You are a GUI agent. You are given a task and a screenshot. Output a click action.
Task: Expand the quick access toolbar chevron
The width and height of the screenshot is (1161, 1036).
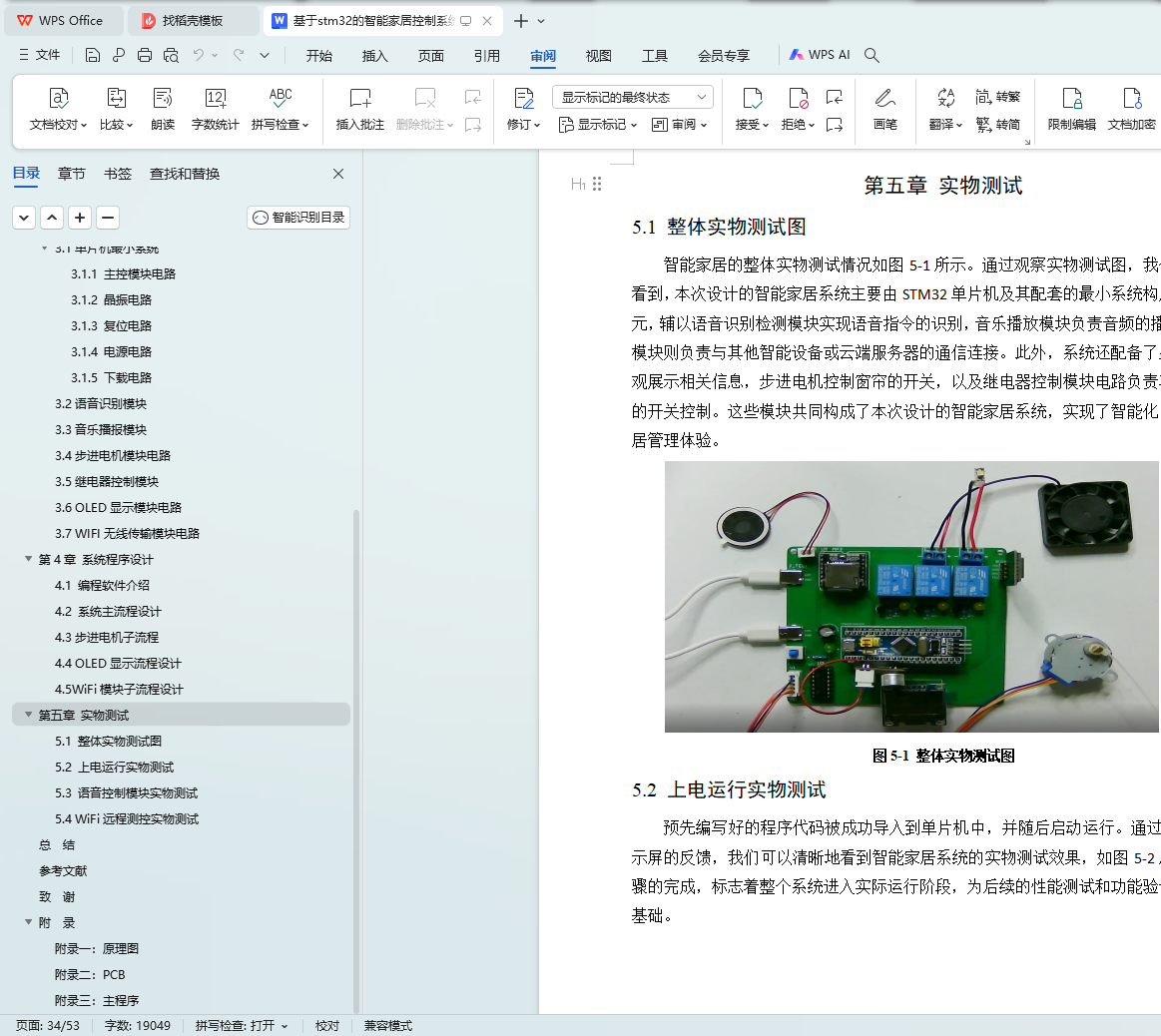tap(265, 55)
